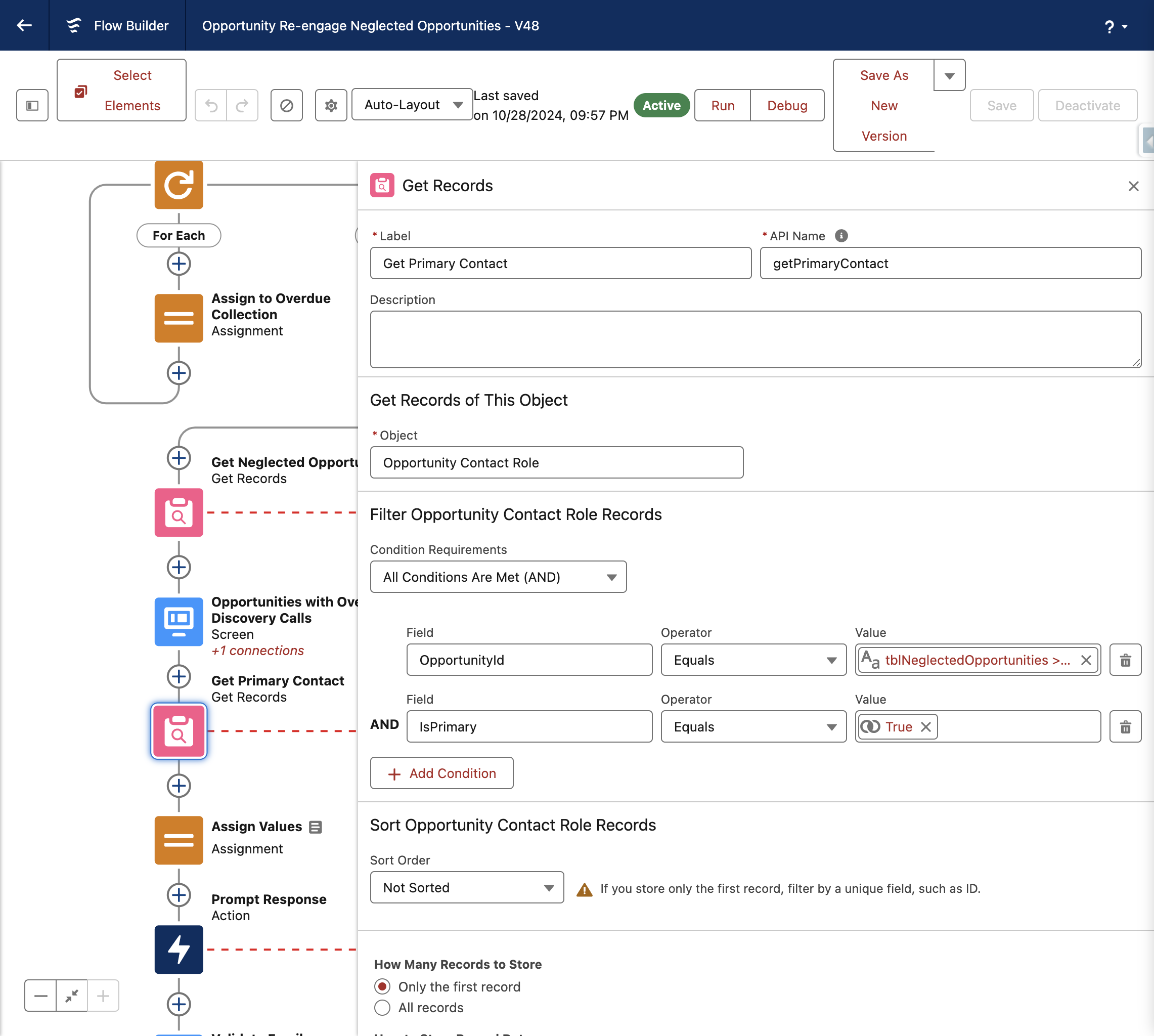Image resolution: width=1154 pixels, height=1036 pixels.
Task: Select Only the first record option
Action: point(382,986)
